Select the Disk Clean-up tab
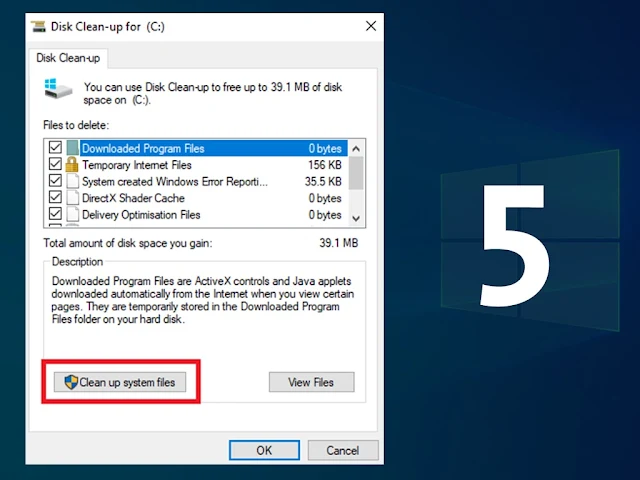The height and width of the screenshot is (480, 640). 68,58
